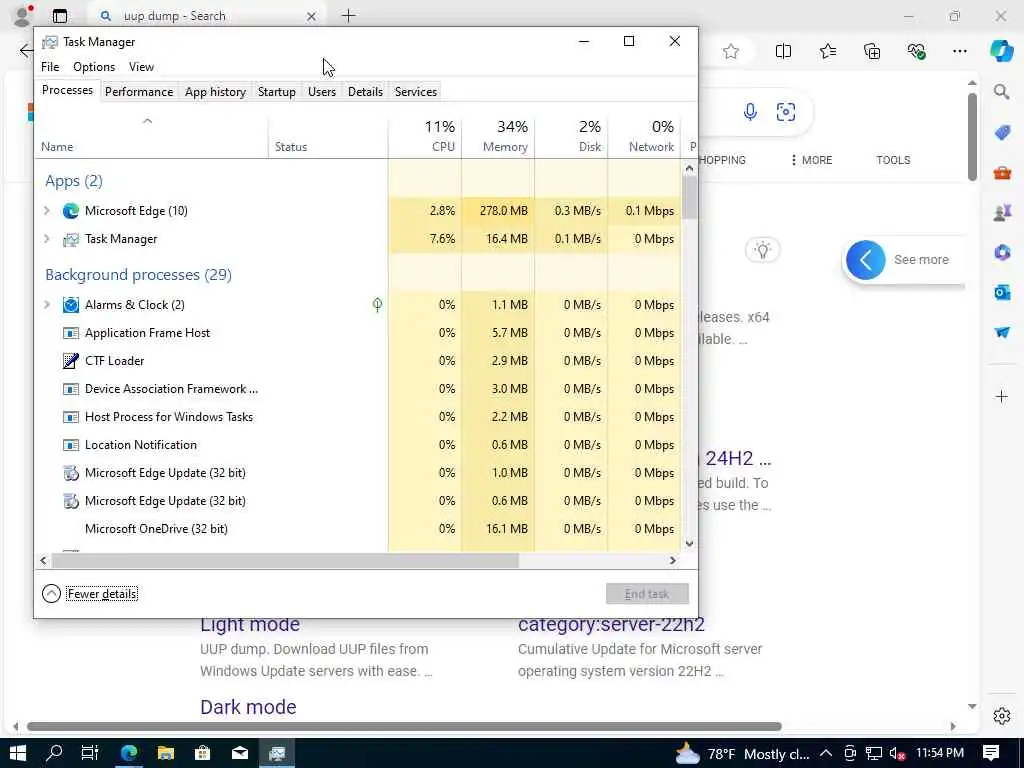This screenshot has height=768, width=1024.
Task: Open Edge sidebar settings gear
Action: tap(1002, 716)
